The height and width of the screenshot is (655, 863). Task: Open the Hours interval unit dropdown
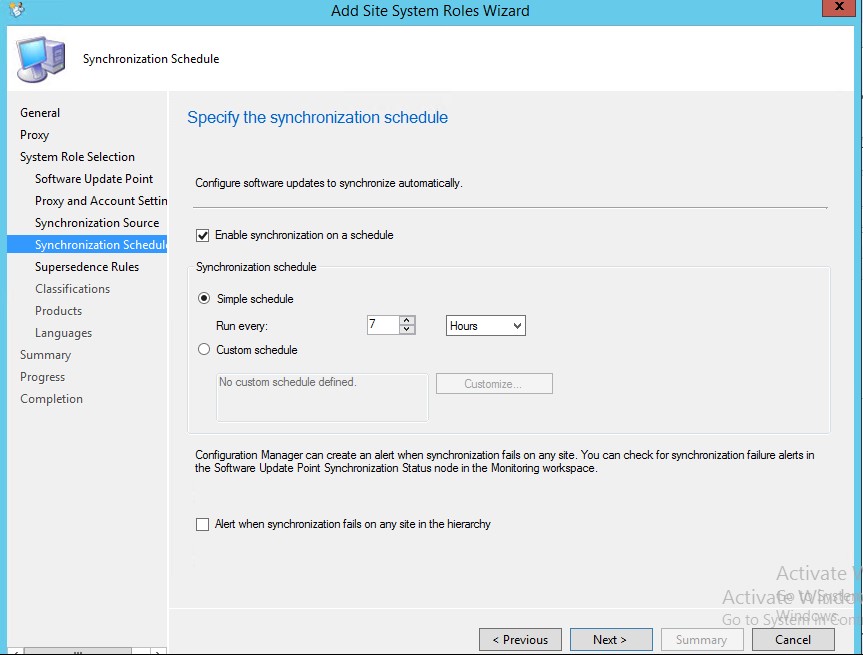pyautogui.click(x=485, y=326)
